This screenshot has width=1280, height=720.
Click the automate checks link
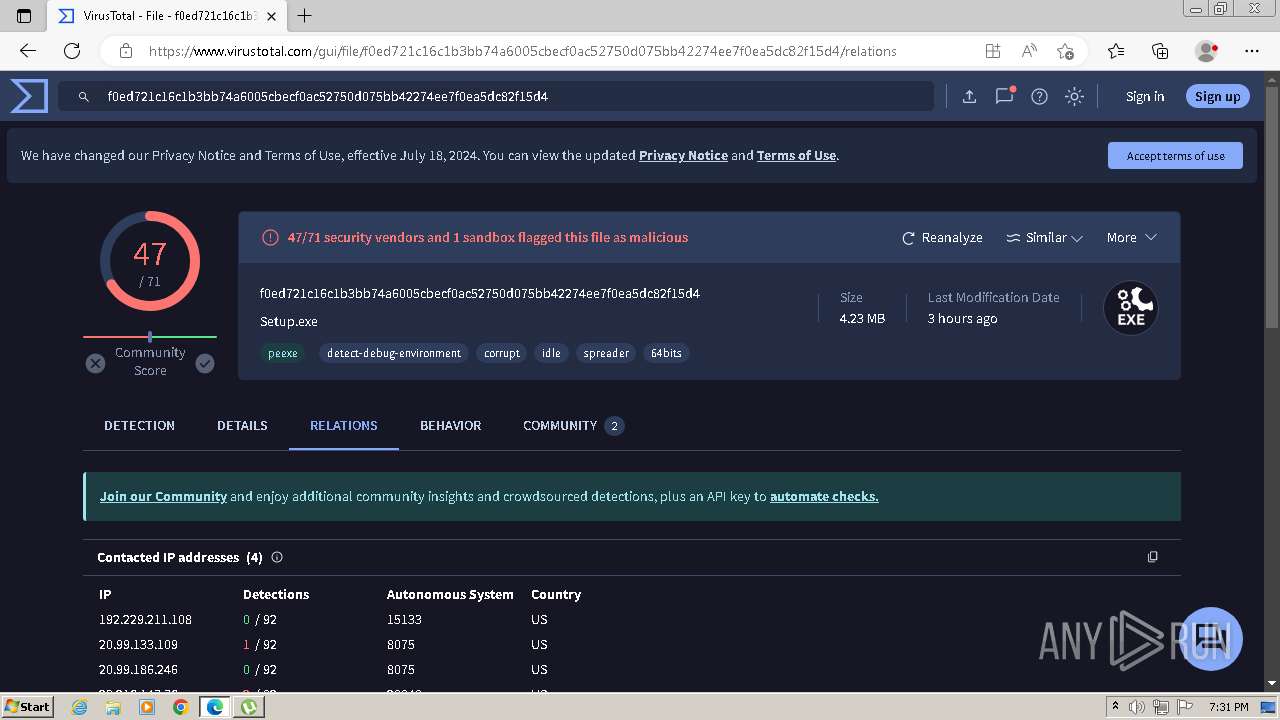click(x=824, y=496)
